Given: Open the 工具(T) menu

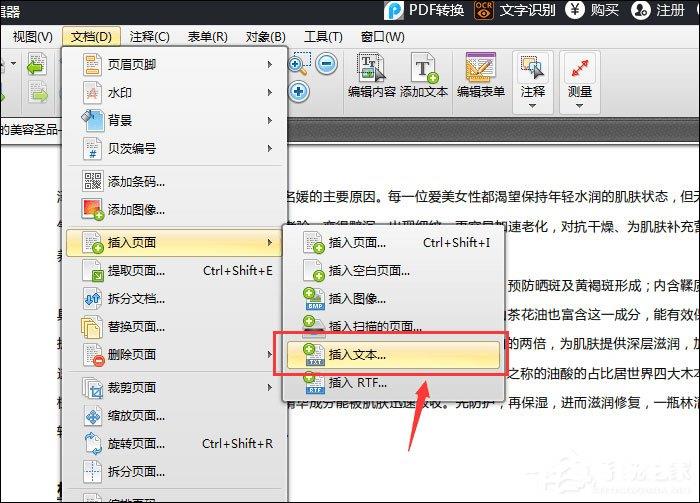Looking at the screenshot, I should 323,37.
